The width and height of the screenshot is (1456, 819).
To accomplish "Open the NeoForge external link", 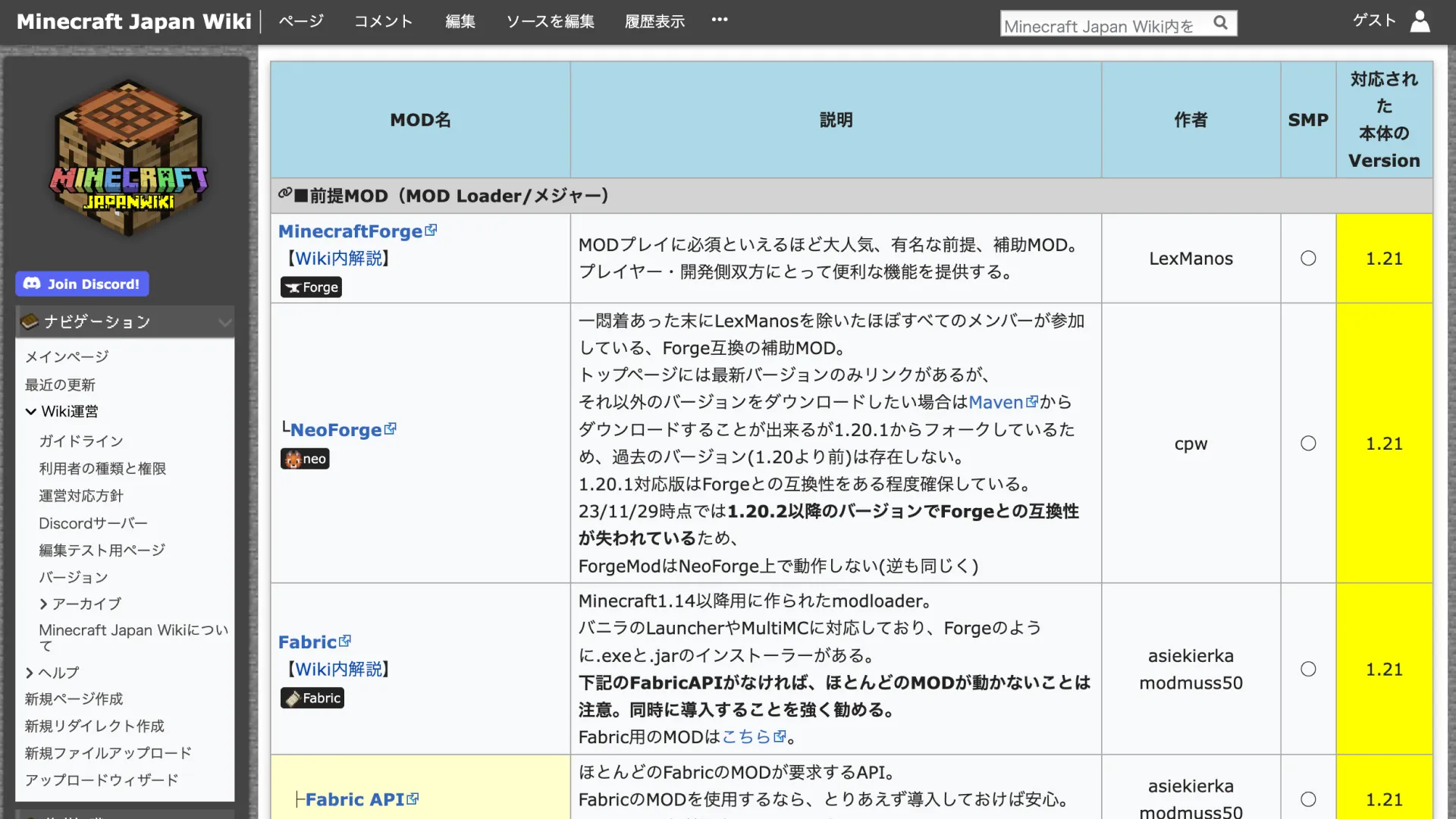I will [343, 430].
